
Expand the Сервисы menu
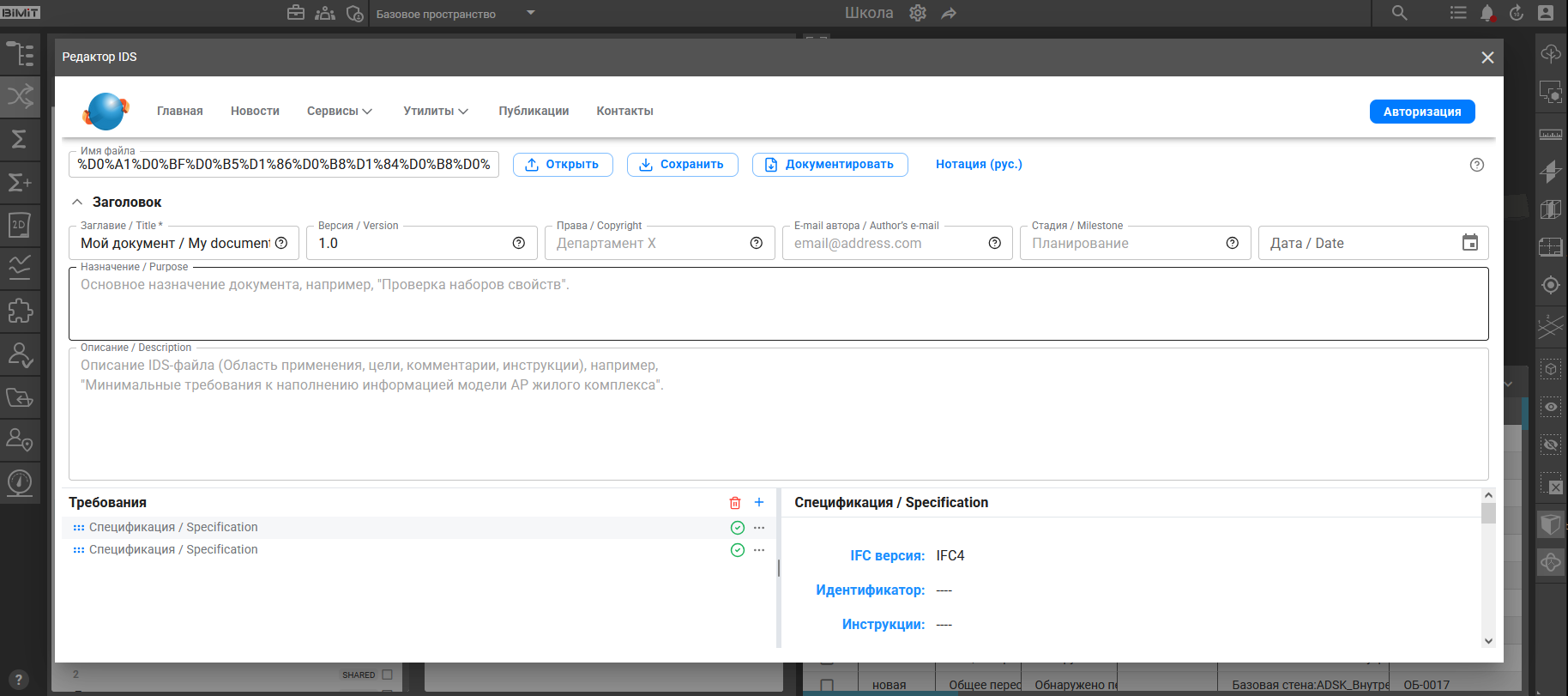(340, 111)
